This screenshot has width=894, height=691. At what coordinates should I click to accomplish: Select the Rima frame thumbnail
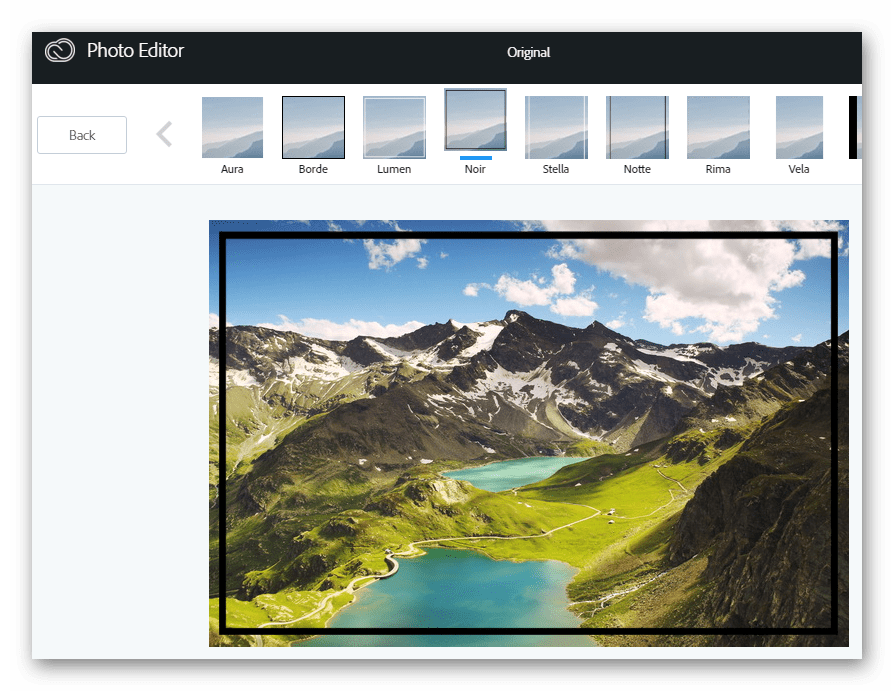click(x=718, y=127)
